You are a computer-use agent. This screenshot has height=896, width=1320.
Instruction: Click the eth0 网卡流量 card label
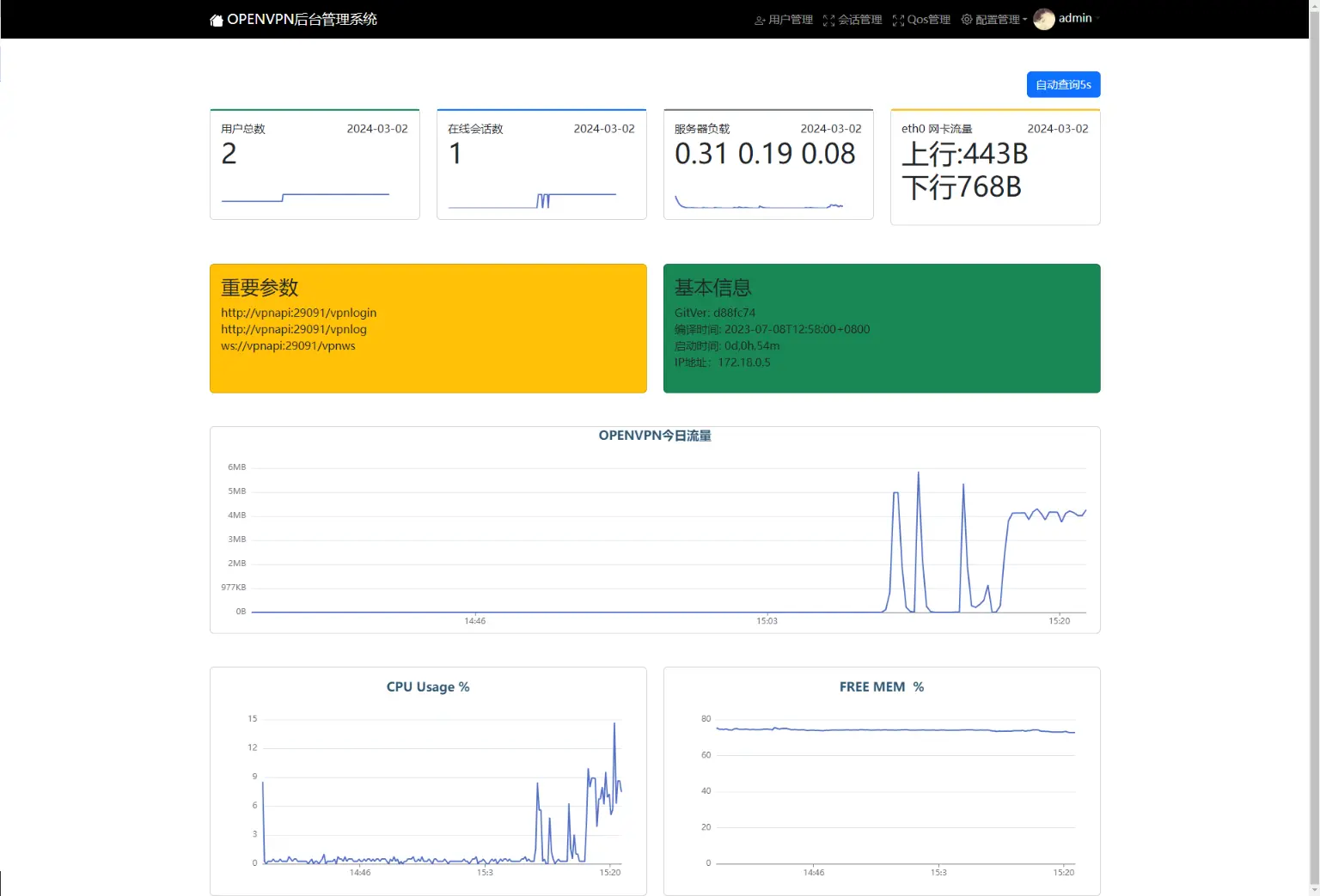click(x=937, y=129)
